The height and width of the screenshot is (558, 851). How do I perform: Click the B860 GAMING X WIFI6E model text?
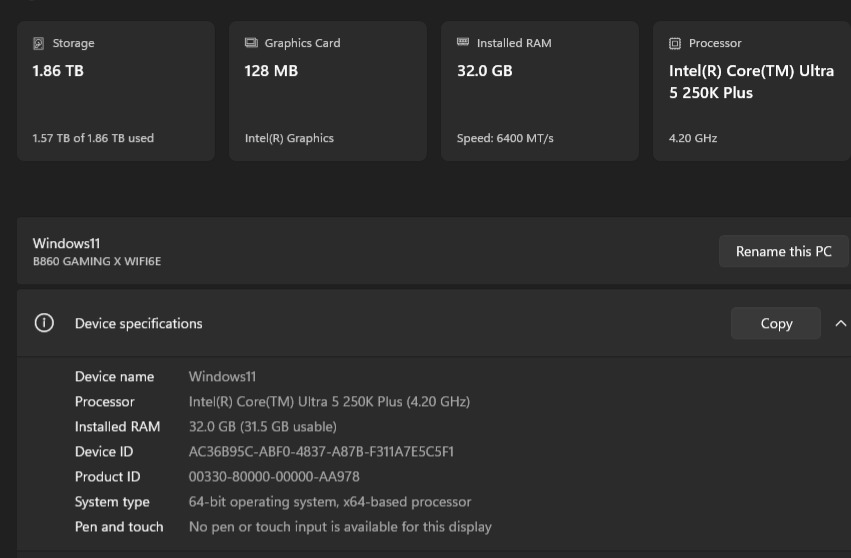click(x=97, y=261)
